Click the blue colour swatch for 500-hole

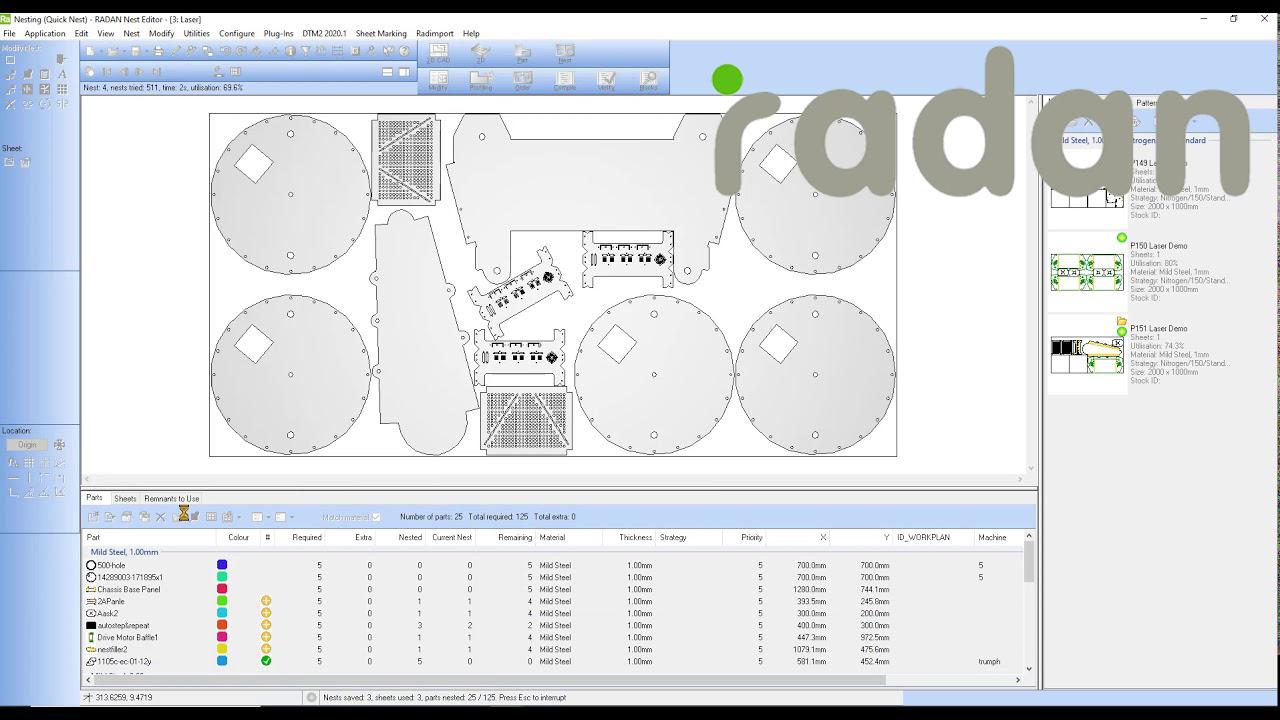coord(222,565)
